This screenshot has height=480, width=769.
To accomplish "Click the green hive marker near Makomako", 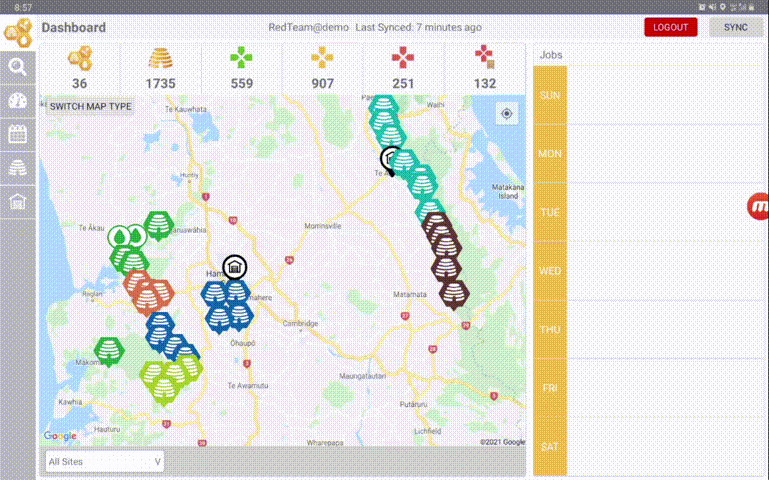I will pyautogui.click(x=109, y=351).
